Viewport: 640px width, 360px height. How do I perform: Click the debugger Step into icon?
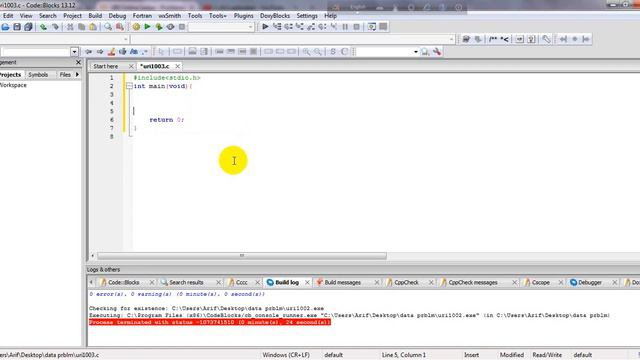(300, 27)
